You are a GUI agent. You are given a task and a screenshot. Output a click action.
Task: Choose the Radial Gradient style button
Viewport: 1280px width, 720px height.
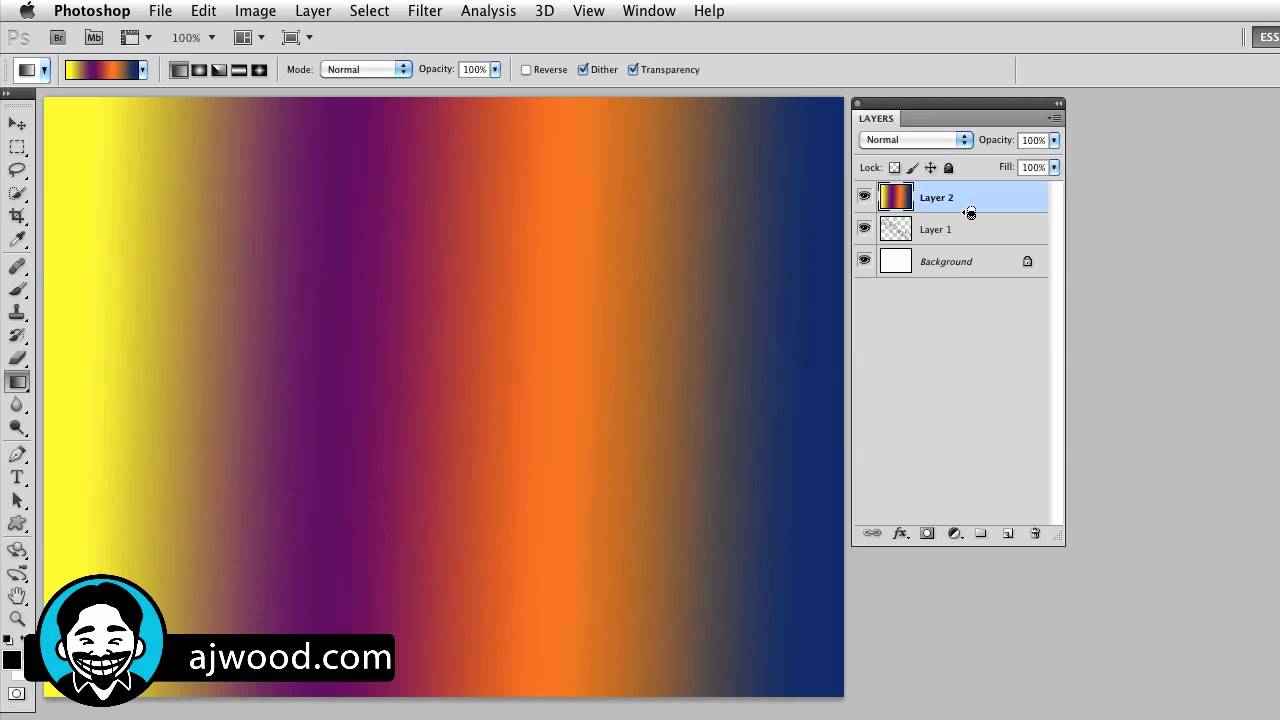point(199,70)
